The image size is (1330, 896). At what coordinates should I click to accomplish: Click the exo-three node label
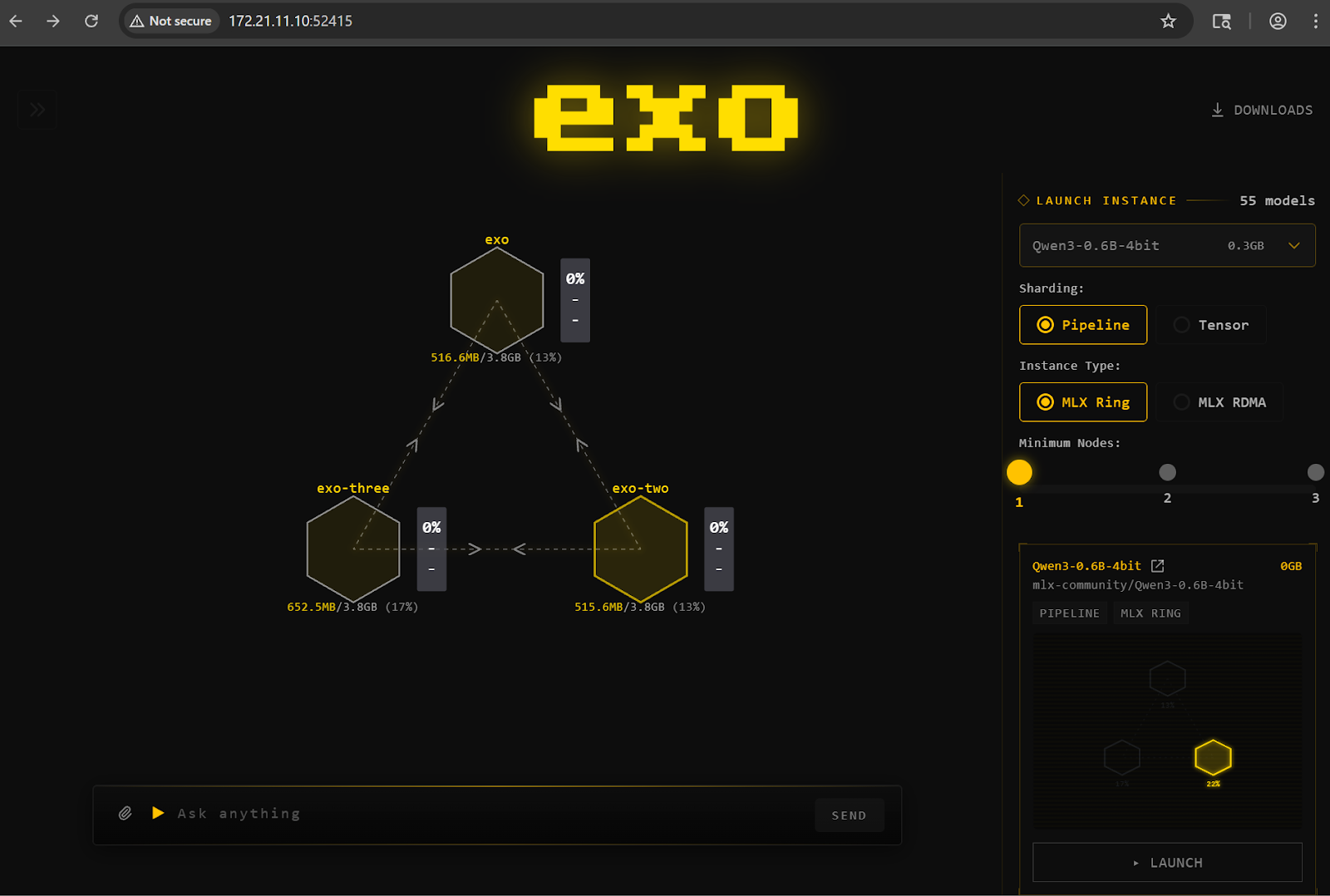[x=353, y=489]
